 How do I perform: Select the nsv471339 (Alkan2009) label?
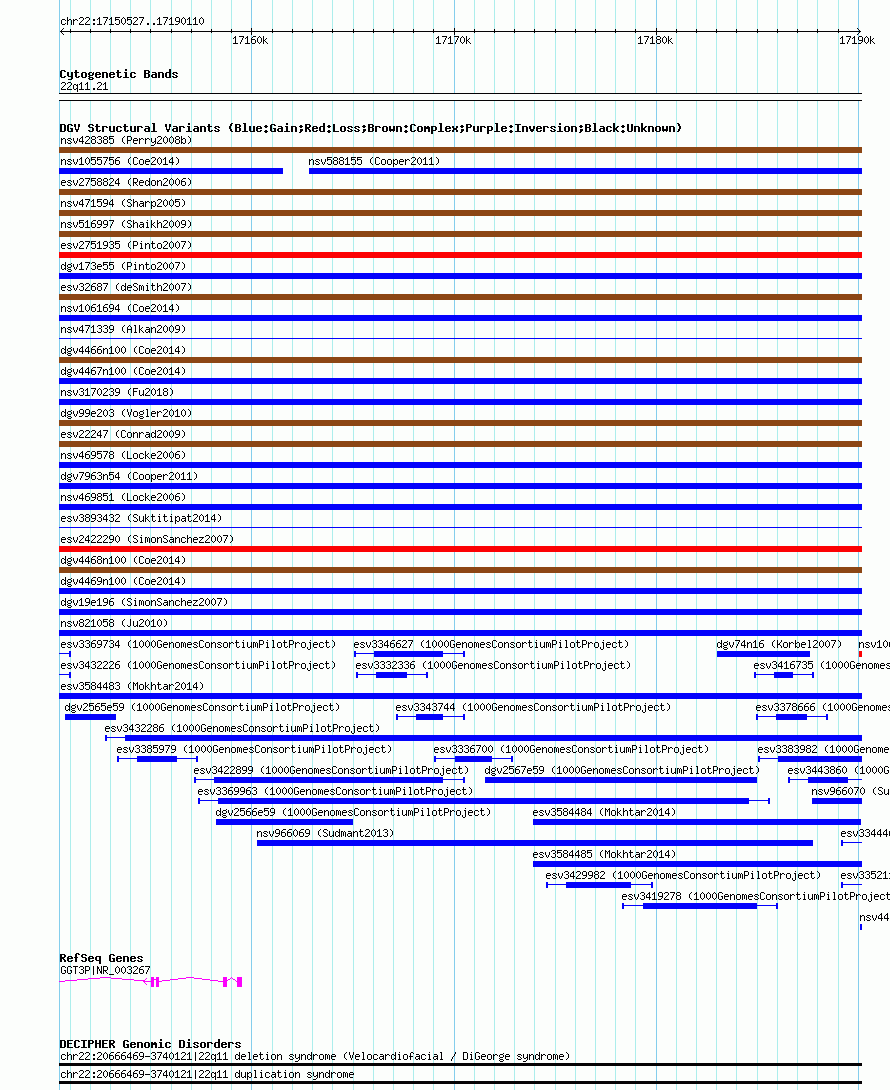(123, 329)
